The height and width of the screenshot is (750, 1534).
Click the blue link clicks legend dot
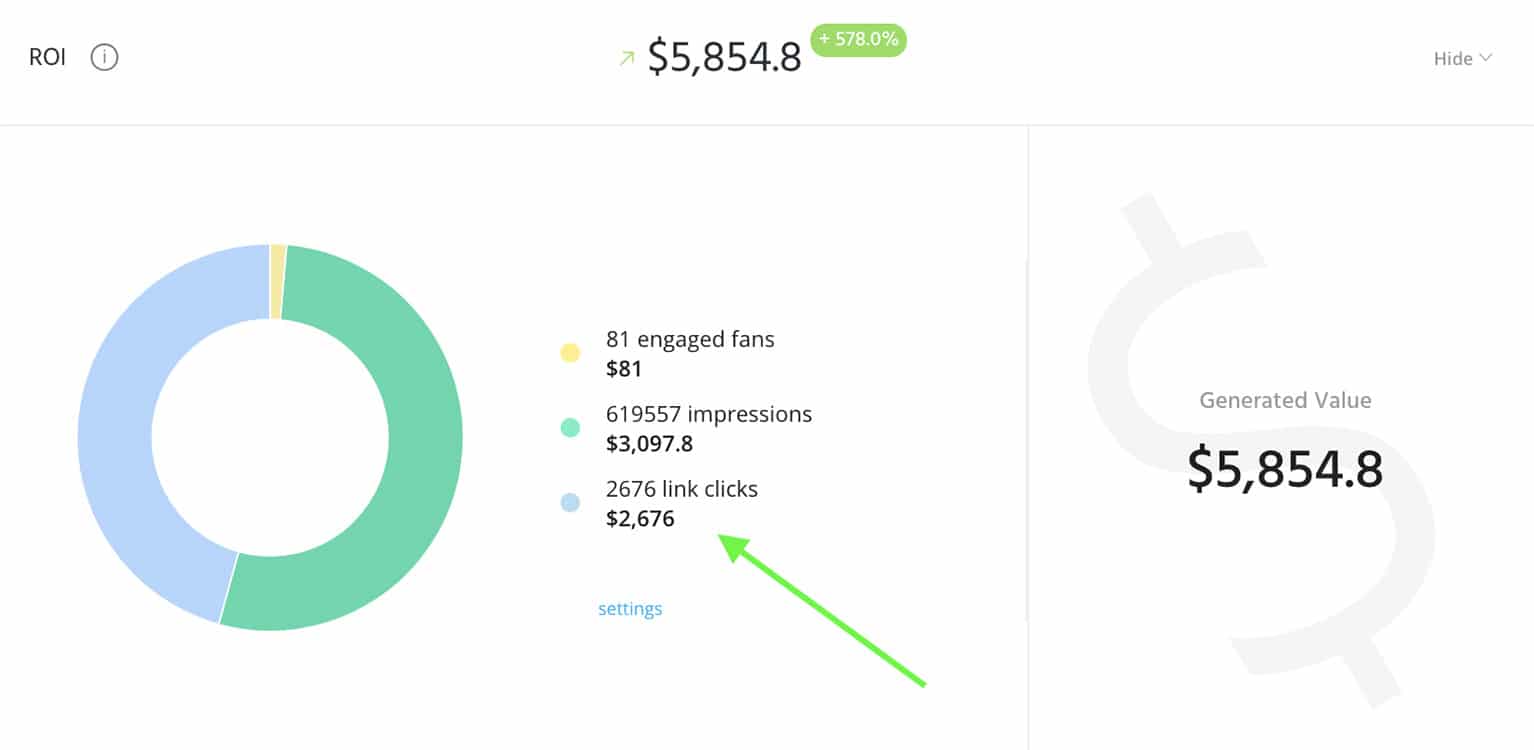pyautogui.click(x=570, y=503)
